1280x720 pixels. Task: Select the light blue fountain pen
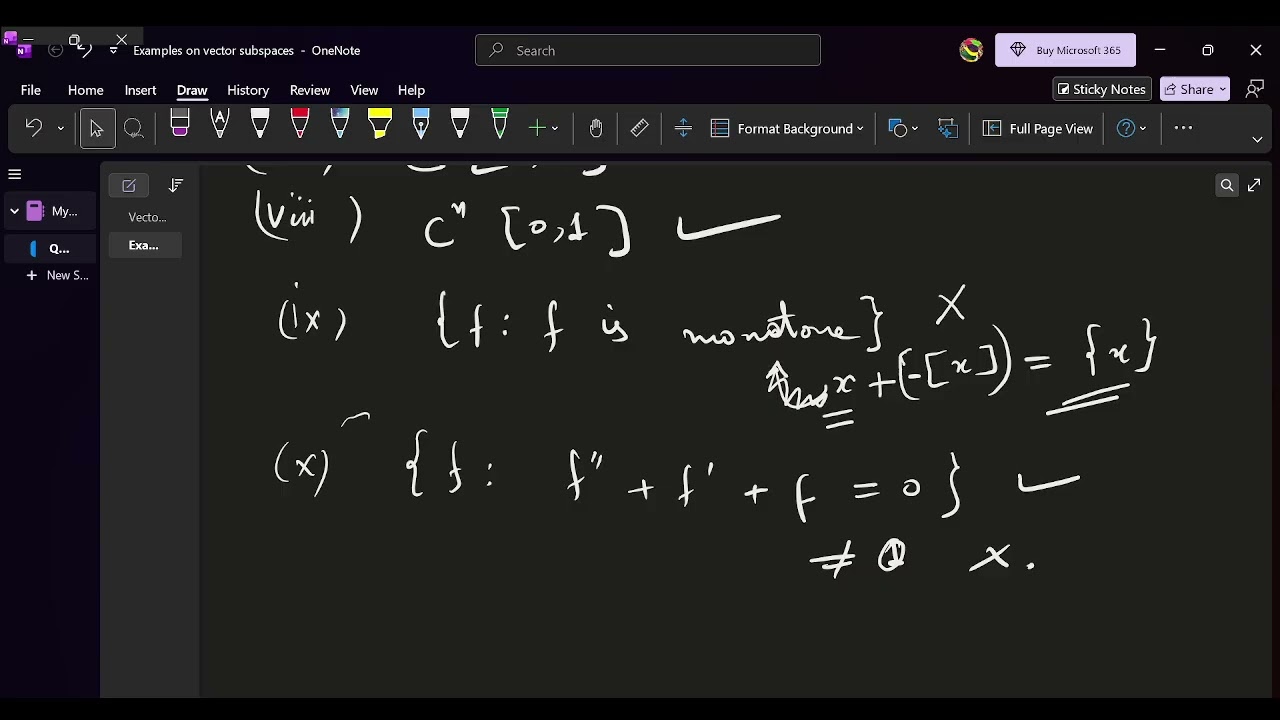click(x=421, y=124)
